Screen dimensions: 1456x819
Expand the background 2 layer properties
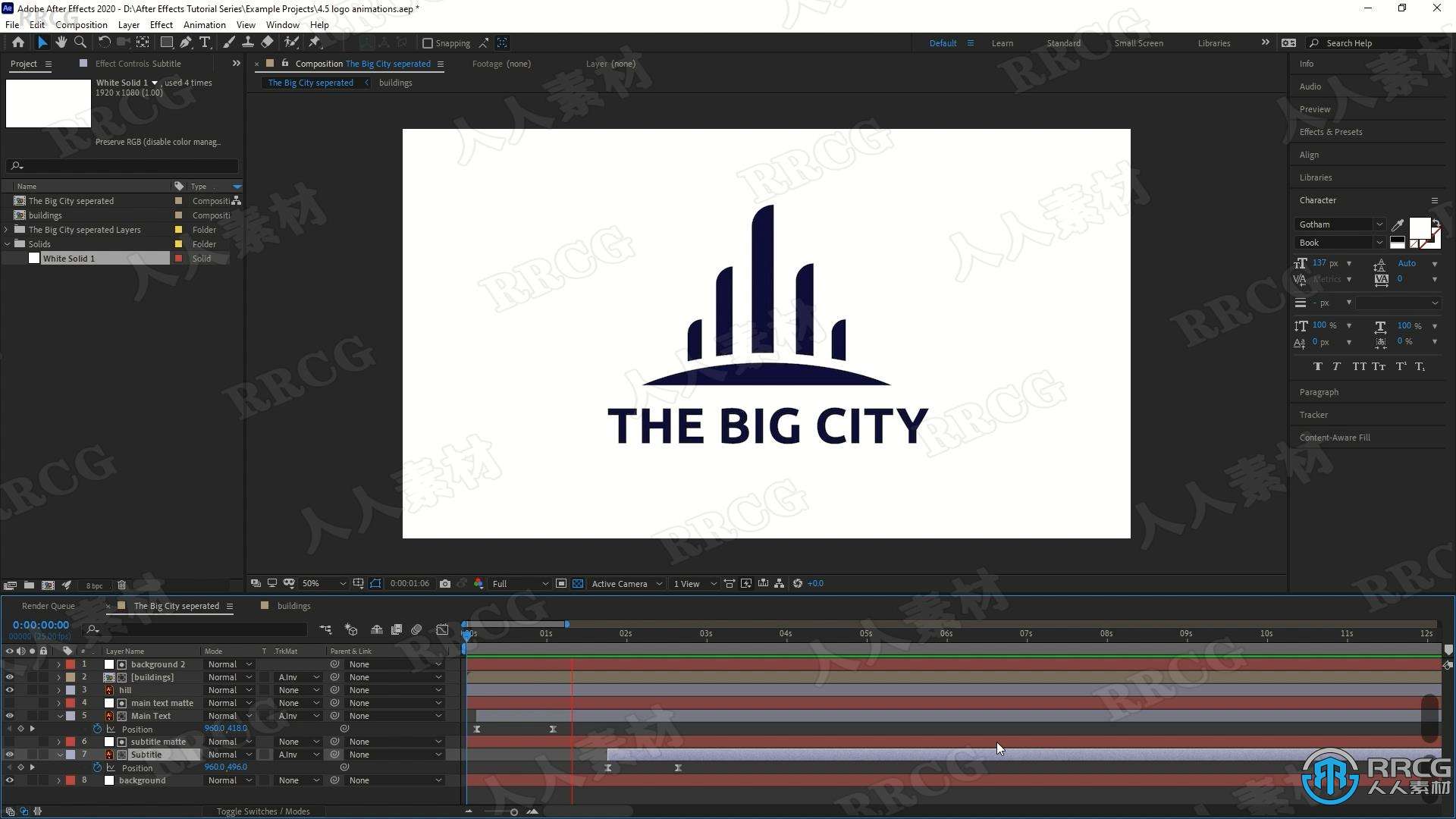(58, 664)
